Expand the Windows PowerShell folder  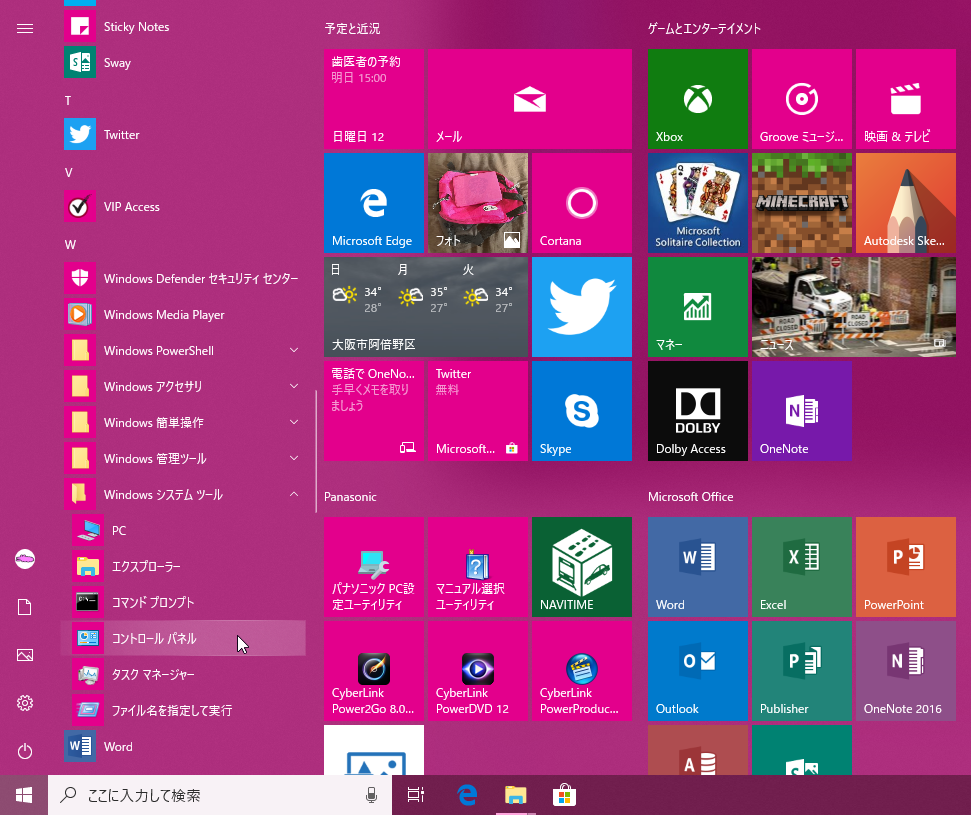183,351
